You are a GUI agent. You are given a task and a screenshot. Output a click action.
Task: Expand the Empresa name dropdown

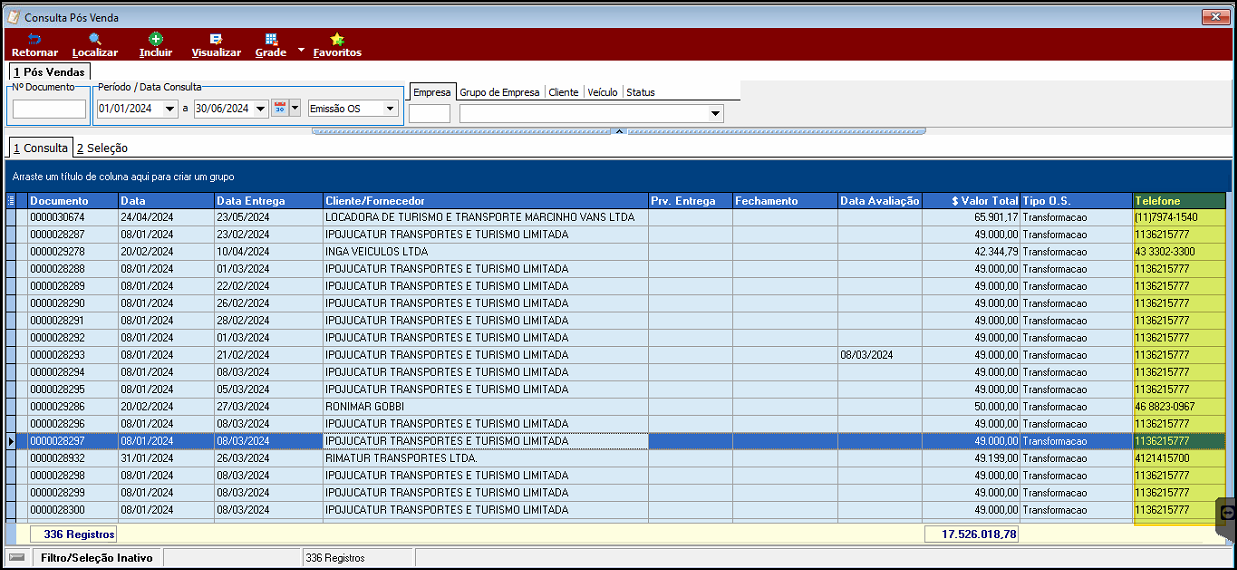715,114
